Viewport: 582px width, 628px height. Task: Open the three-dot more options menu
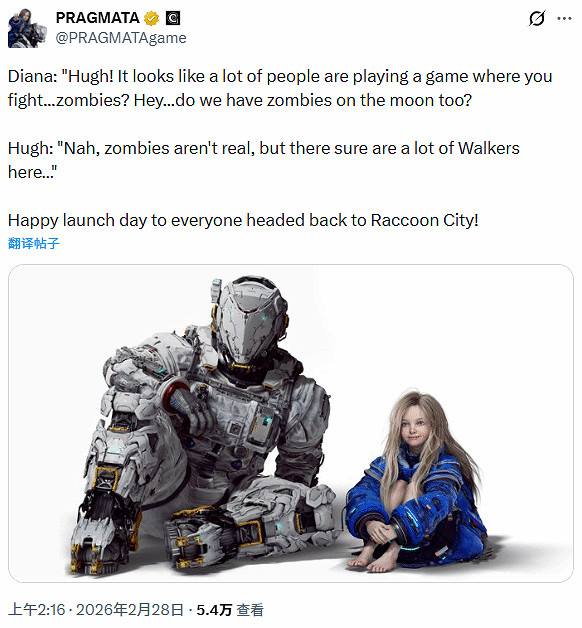(564, 18)
